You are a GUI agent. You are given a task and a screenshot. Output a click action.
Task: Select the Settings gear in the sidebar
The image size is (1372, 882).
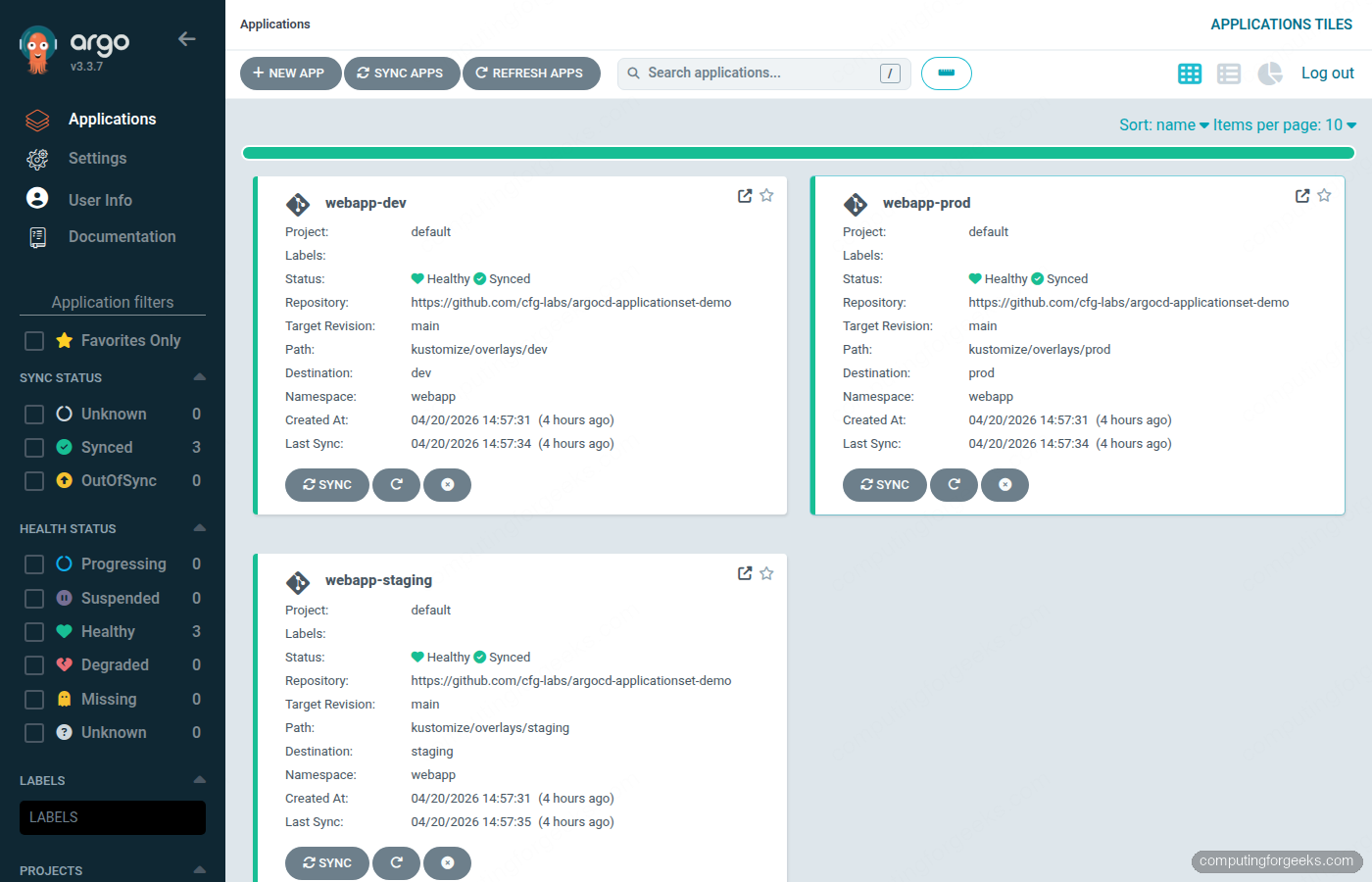point(36,158)
